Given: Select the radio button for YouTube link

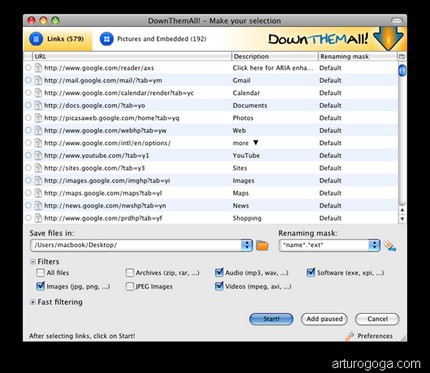Looking at the screenshot, I should click(x=28, y=155).
